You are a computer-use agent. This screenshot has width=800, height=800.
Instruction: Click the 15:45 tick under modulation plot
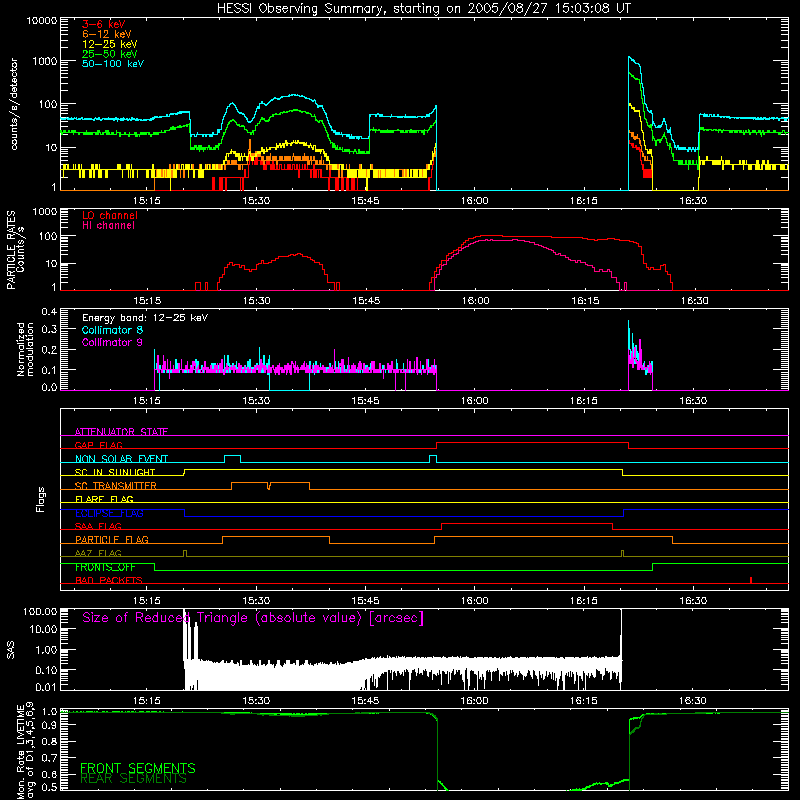pyautogui.click(x=365, y=401)
